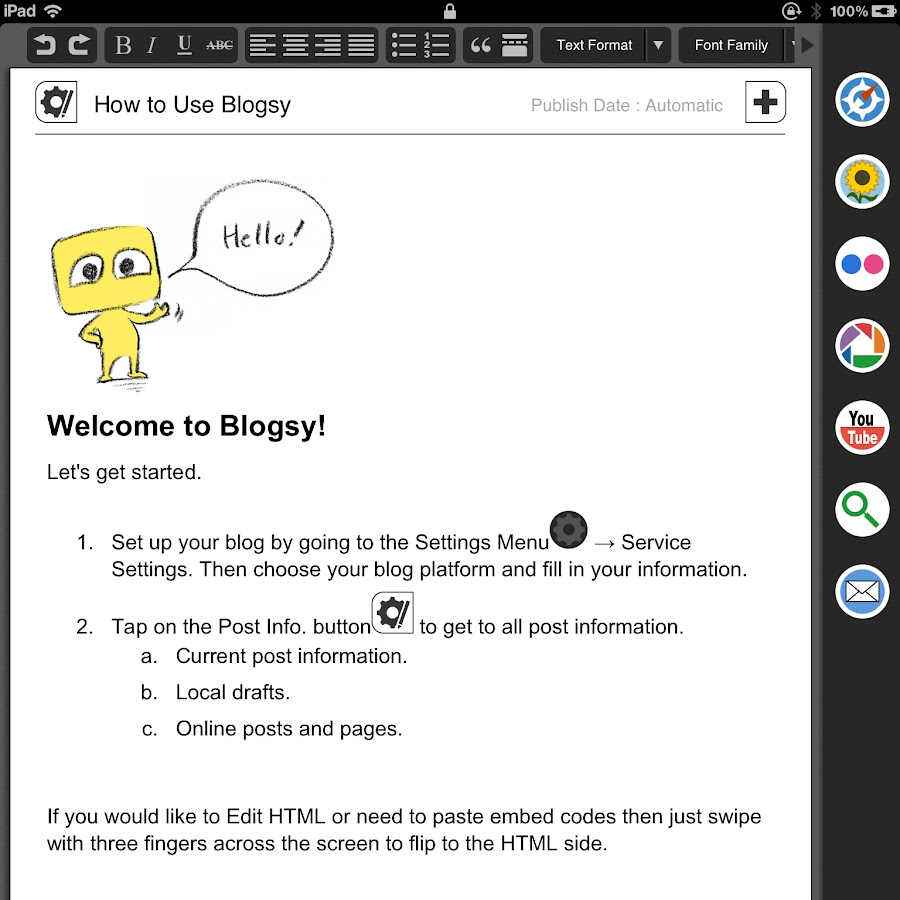Open the Font Family dropdown
Image resolution: width=900 pixels, height=900 pixels.
coord(731,45)
